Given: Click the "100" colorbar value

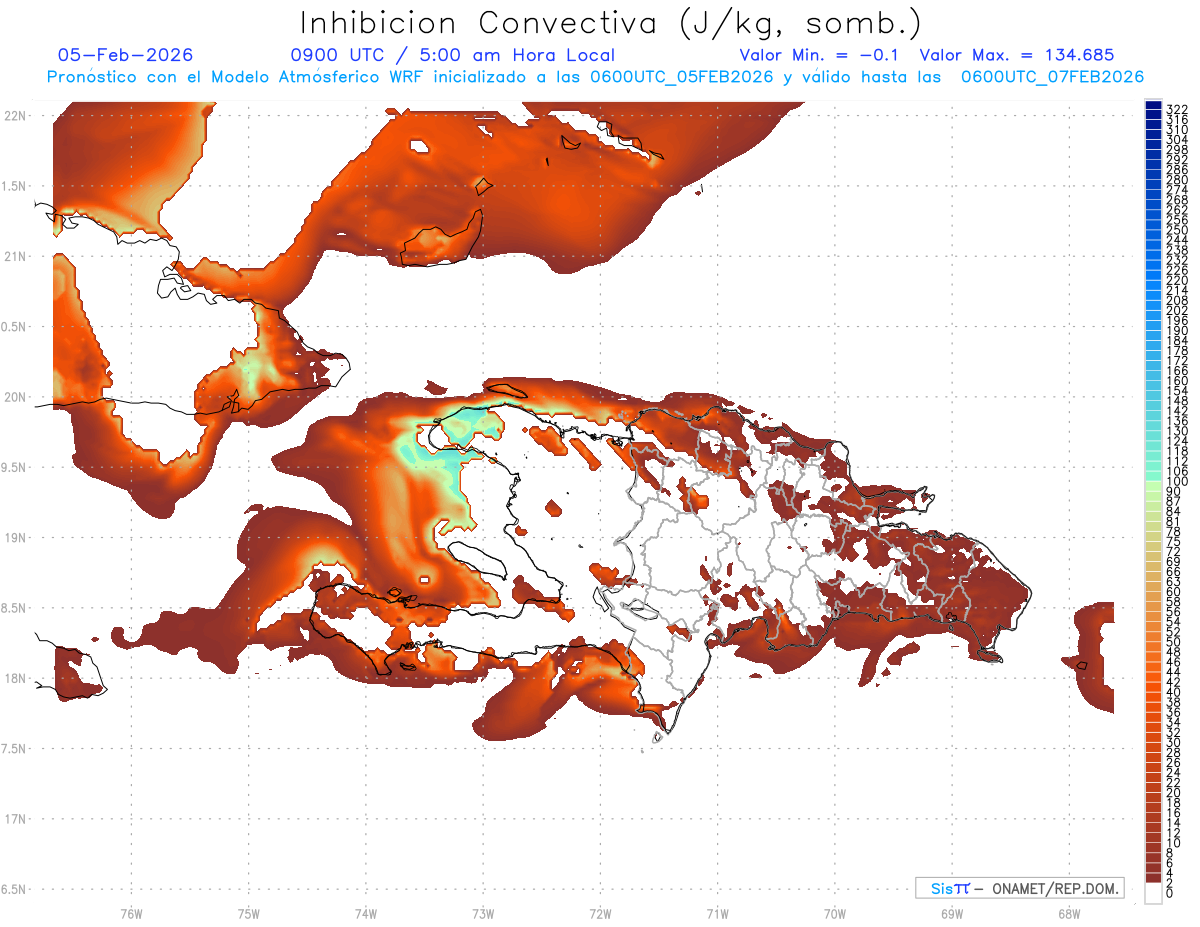Looking at the screenshot, I should (1177, 483).
